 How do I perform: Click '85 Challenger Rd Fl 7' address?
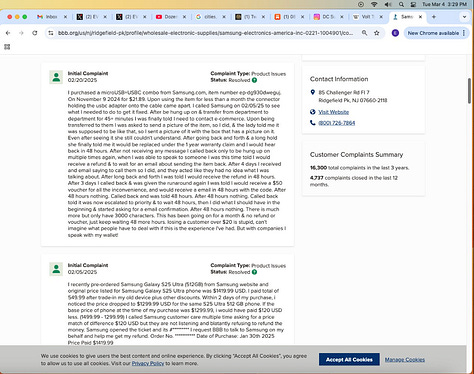click(344, 92)
